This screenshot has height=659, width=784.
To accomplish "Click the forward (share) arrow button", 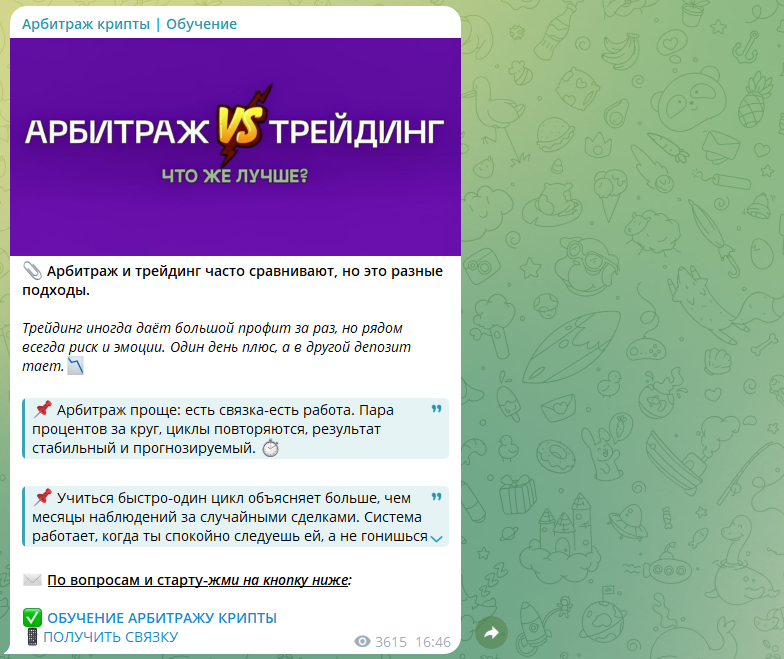I will coord(491,633).
